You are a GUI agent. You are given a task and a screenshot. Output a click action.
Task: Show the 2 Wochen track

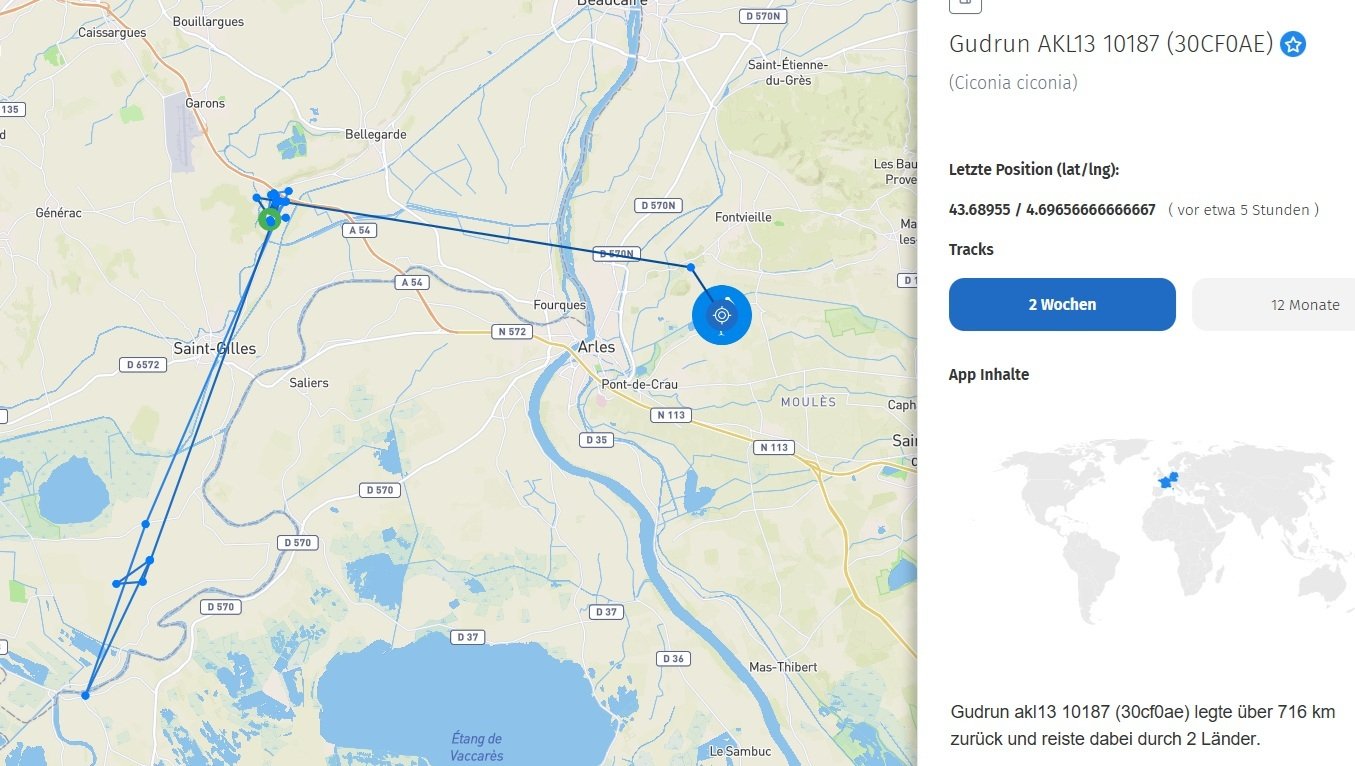point(1062,304)
